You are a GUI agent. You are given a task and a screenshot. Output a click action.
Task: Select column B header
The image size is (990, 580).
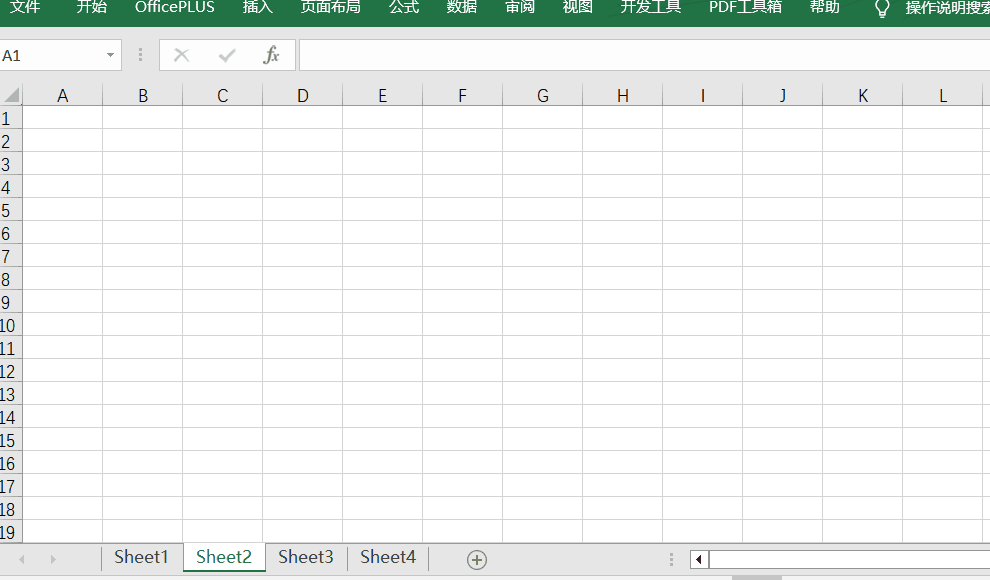pyautogui.click(x=143, y=95)
